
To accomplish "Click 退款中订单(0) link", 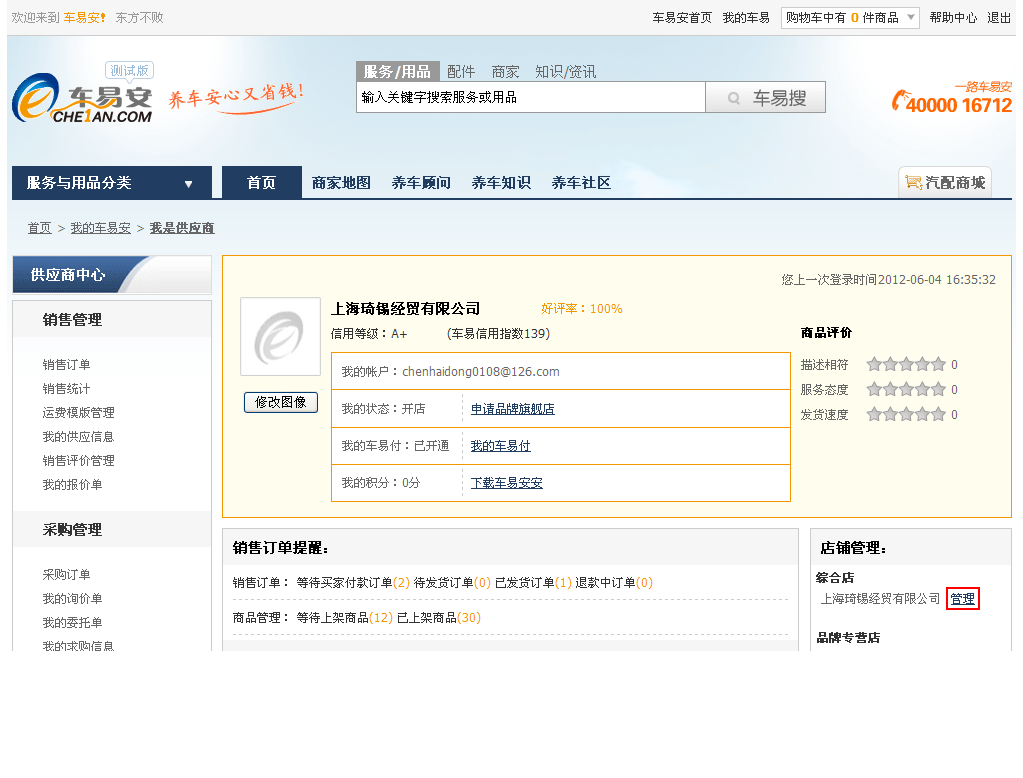I will pos(614,583).
